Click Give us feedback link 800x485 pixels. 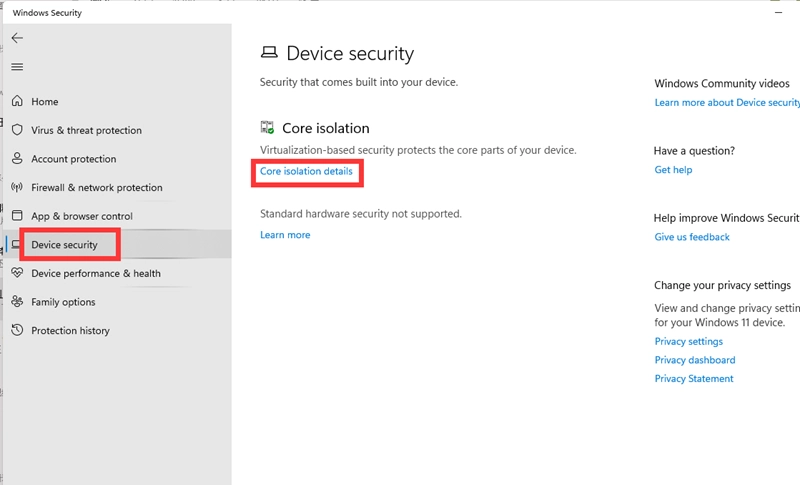692,237
